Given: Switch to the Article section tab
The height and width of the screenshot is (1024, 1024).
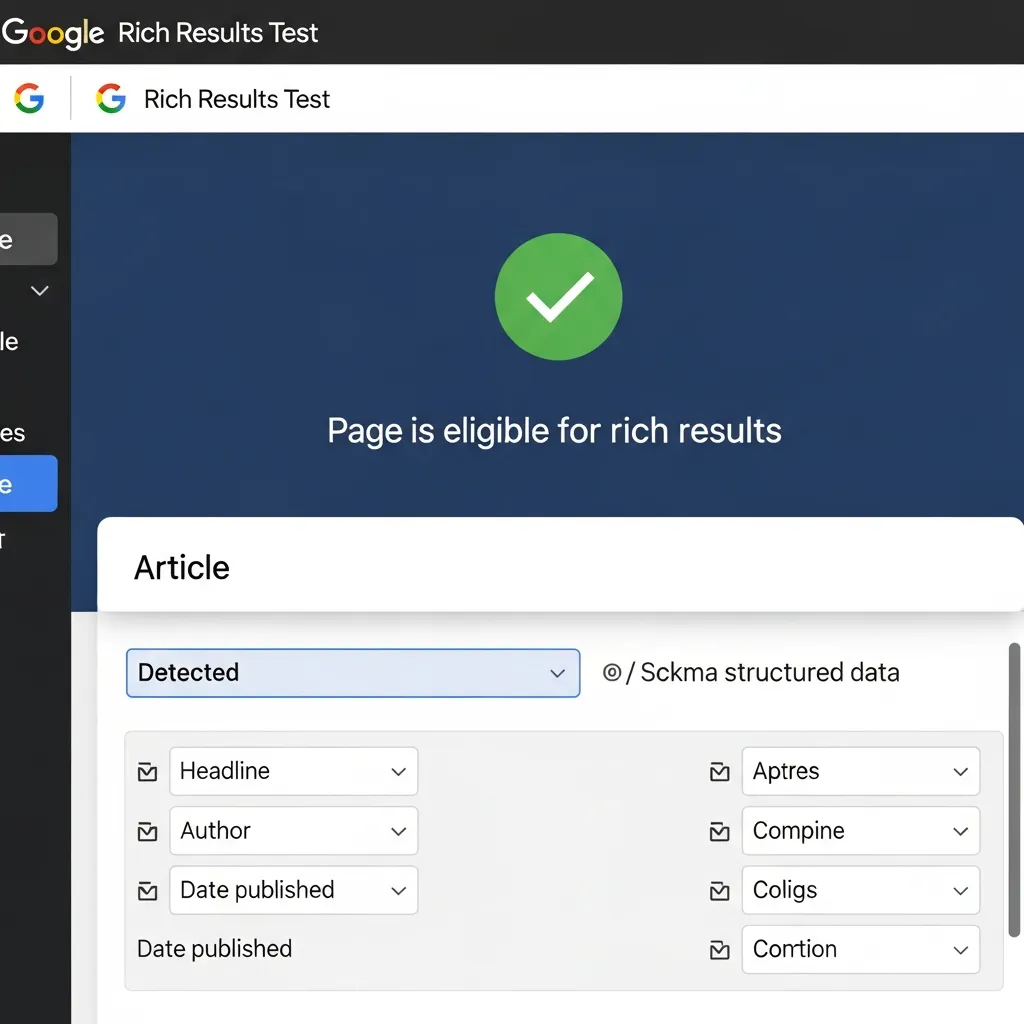Looking at the screenshot, I should (181, 566).
